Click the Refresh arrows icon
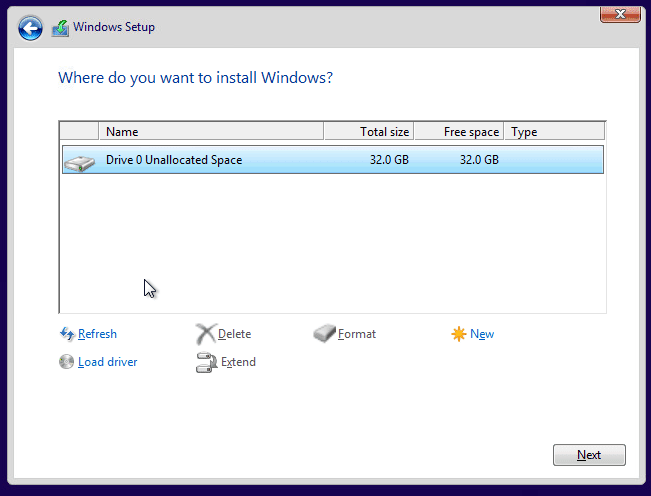The width and height of the screenshot is (651, 496). 67,334
